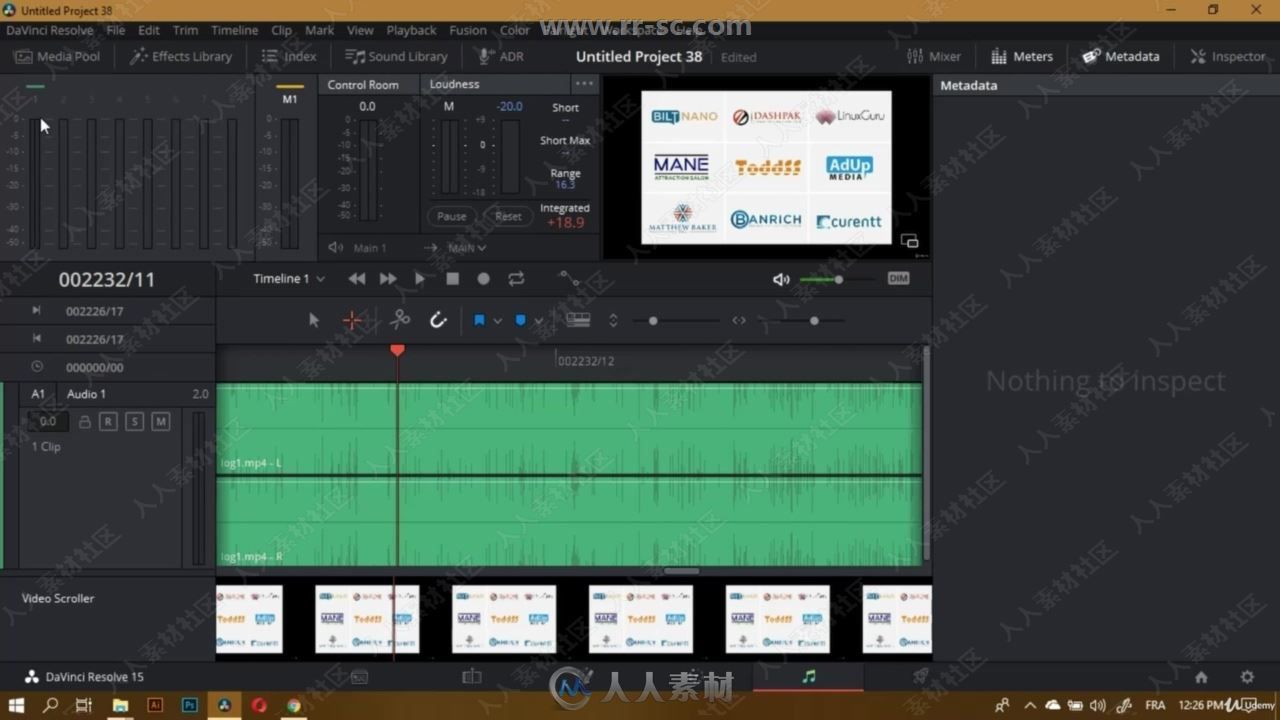Click the automation curve icon
1280x720 pixels.
click(568, 279)
